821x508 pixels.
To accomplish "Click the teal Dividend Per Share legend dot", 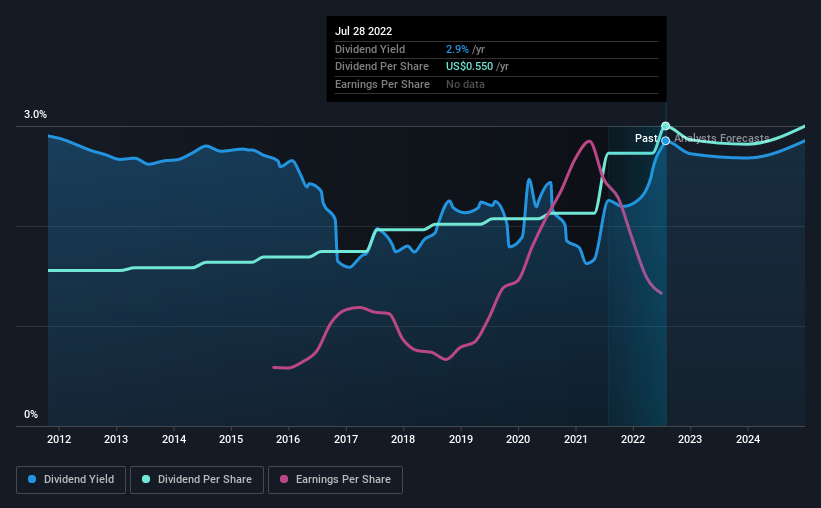I will click(x=146, y=479).
